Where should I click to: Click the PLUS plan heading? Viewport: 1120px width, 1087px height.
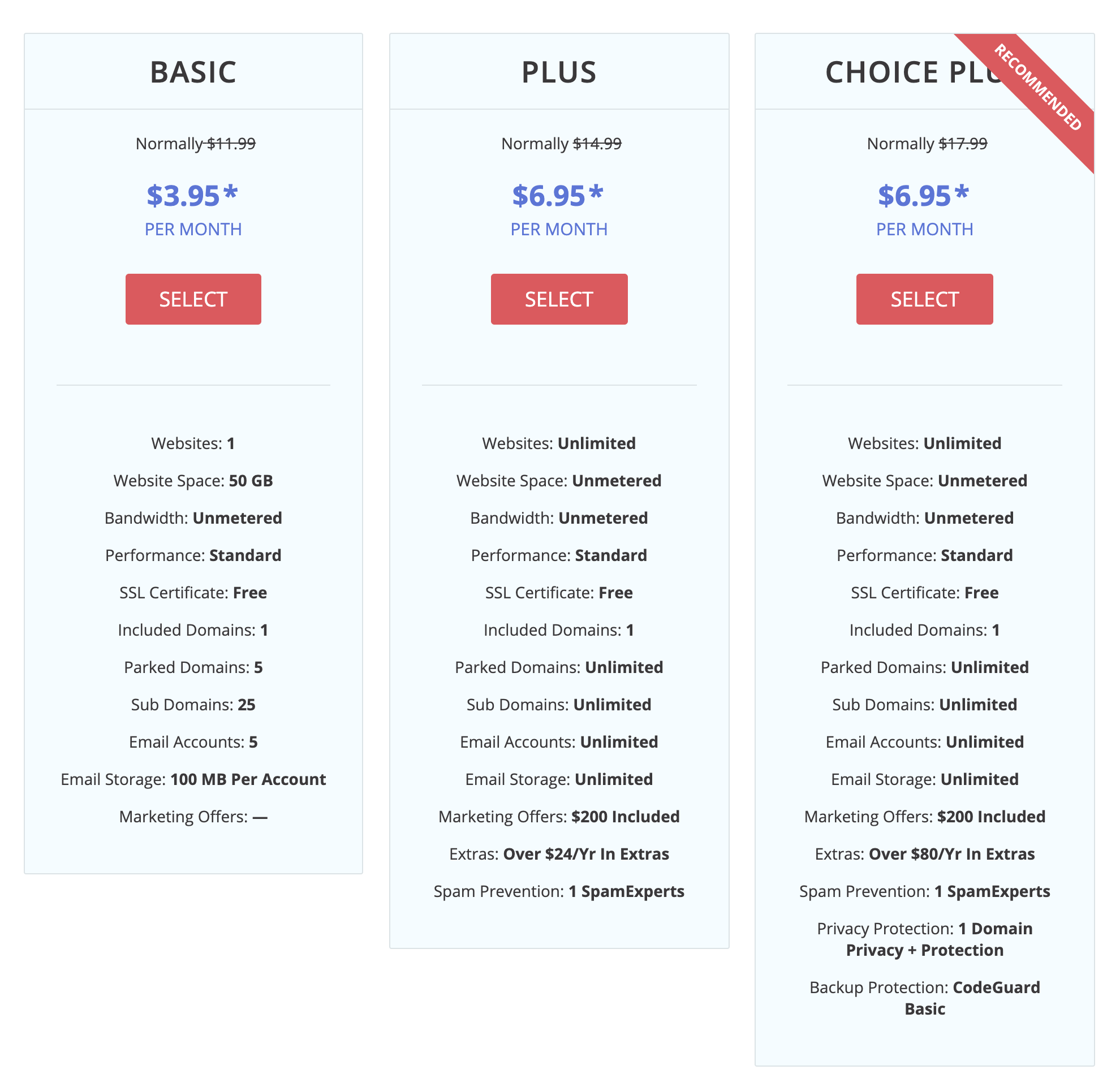click(x=559, y=72)
